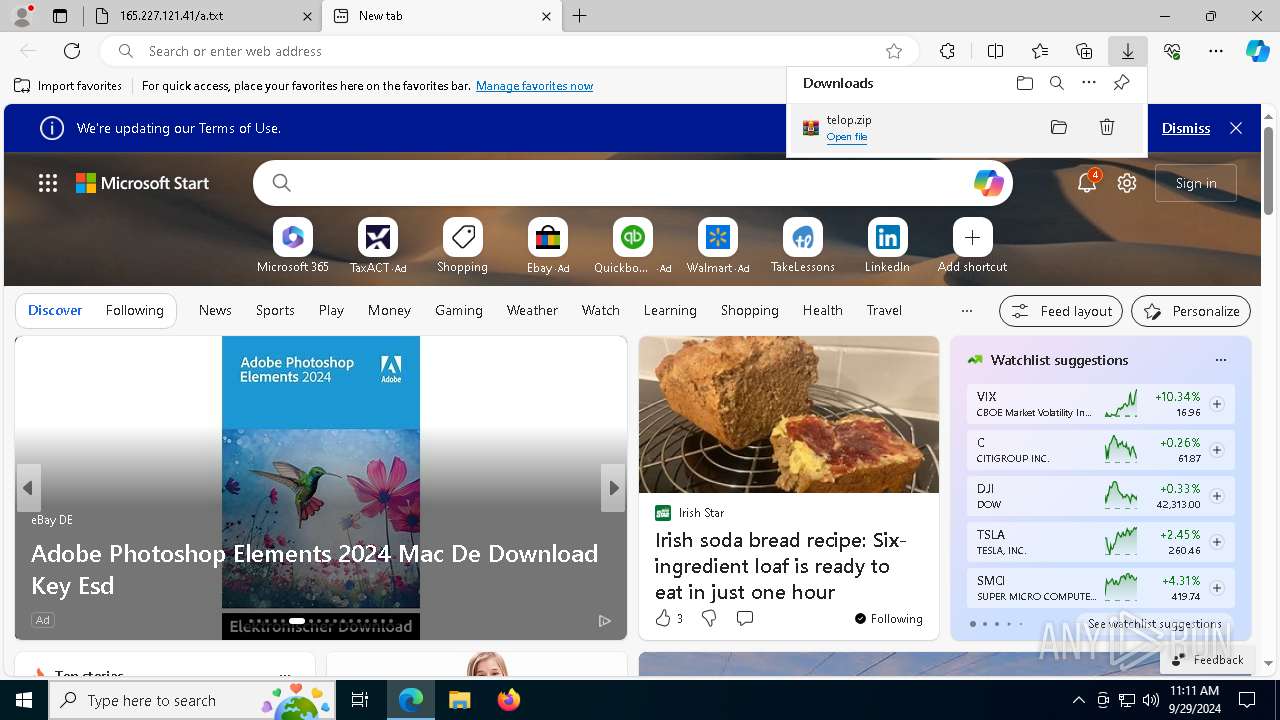Add DJI DOW to watchlist

pos(1217,496)
